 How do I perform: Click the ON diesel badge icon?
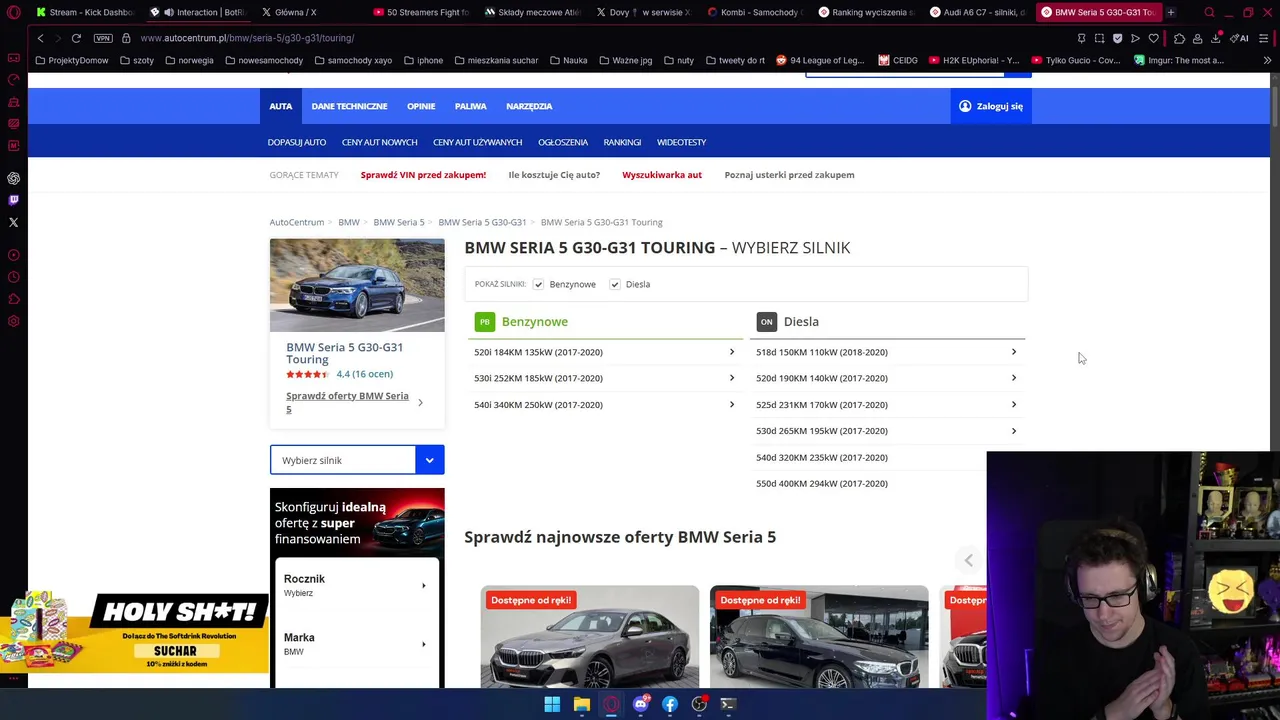(x=766, y=322)
